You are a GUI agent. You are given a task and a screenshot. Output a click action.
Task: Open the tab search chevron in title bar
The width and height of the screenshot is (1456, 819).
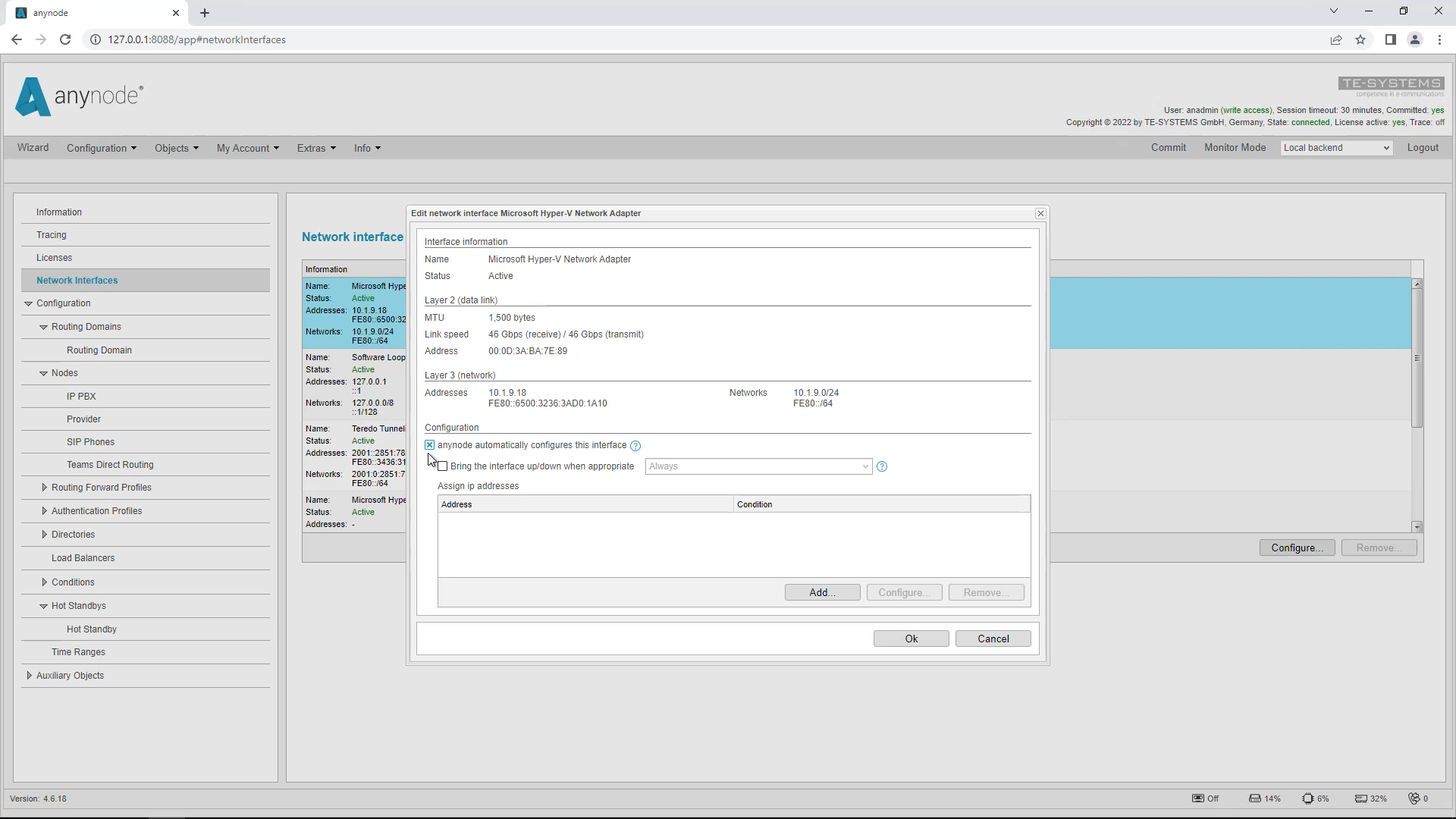1334,11
